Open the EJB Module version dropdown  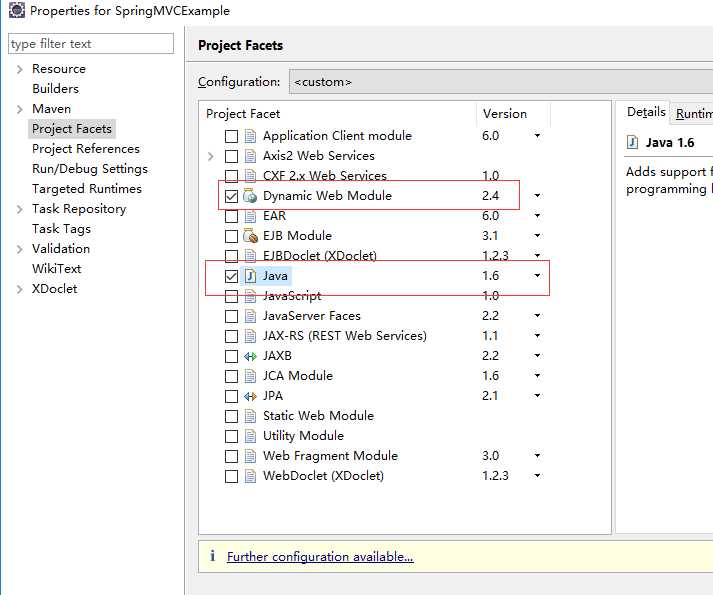coord(537,236)
